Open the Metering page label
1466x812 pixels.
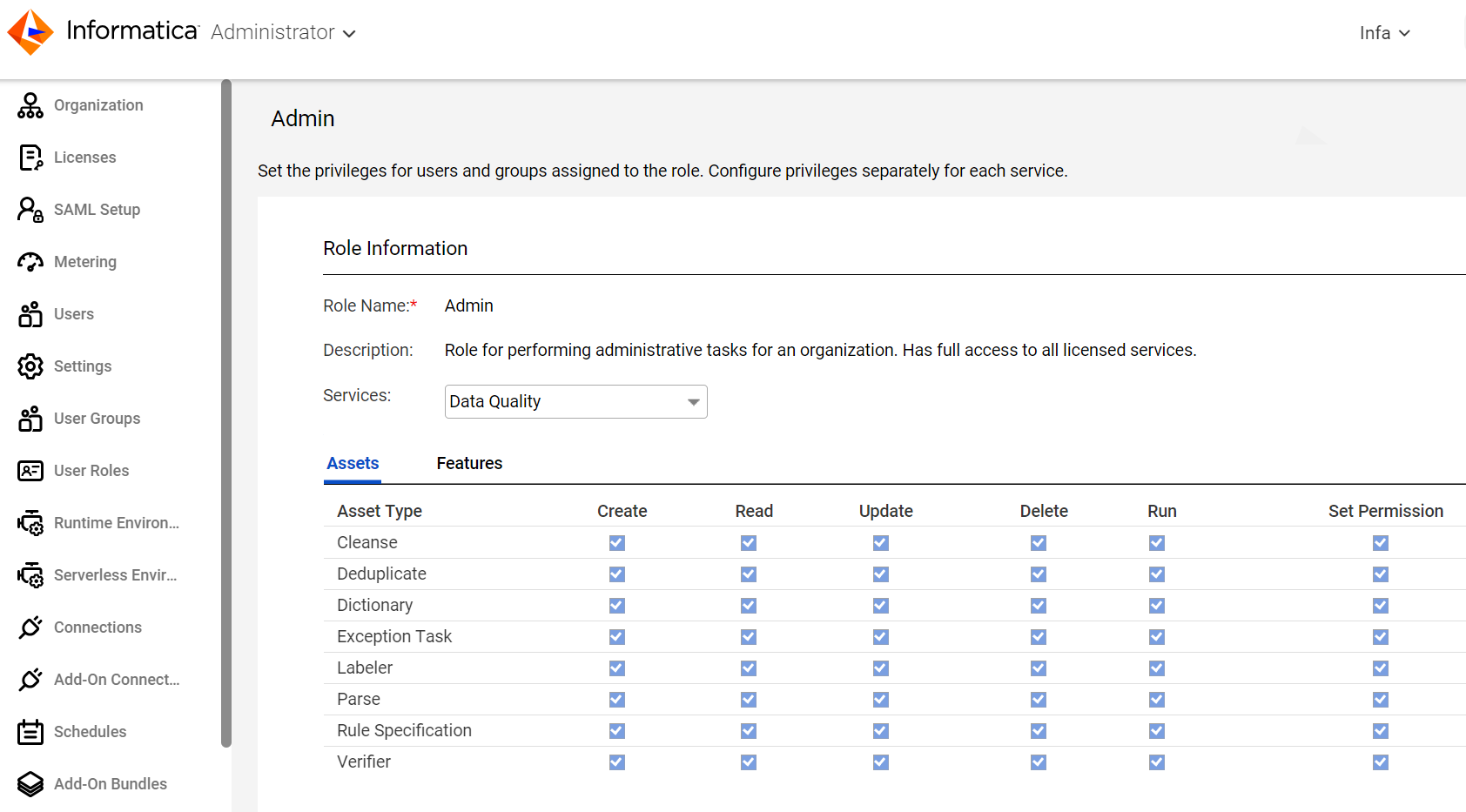point(85,262)
